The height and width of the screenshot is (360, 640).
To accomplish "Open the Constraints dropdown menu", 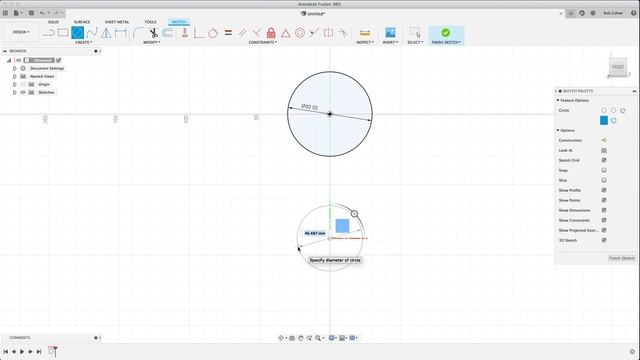I will [x=263, y=42].
